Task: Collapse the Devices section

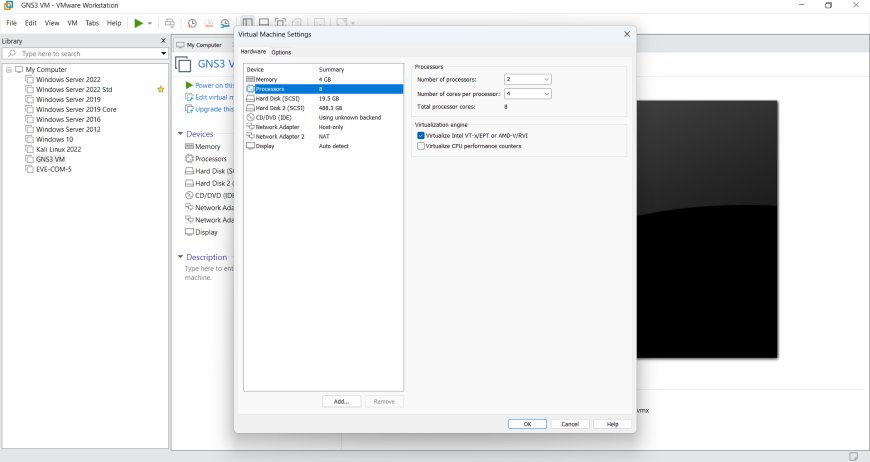Action: point(180,134)
